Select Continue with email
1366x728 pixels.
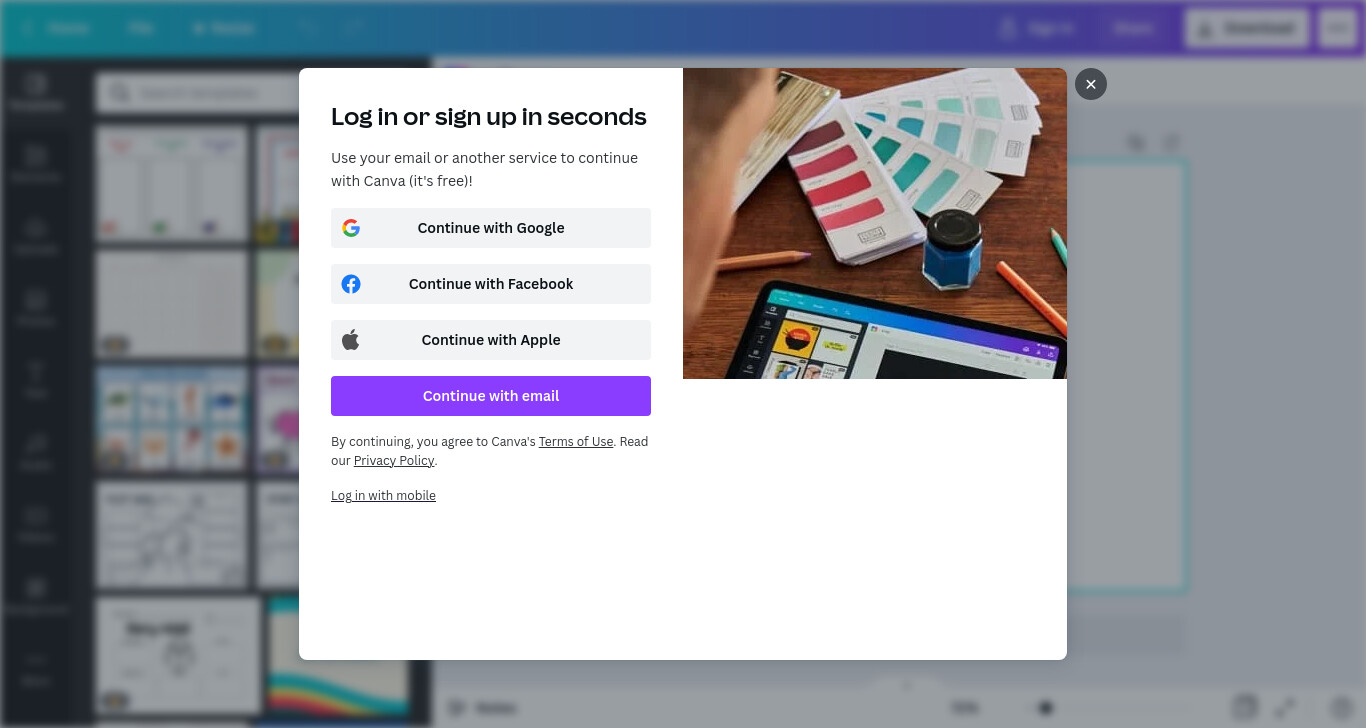(491, 396)
